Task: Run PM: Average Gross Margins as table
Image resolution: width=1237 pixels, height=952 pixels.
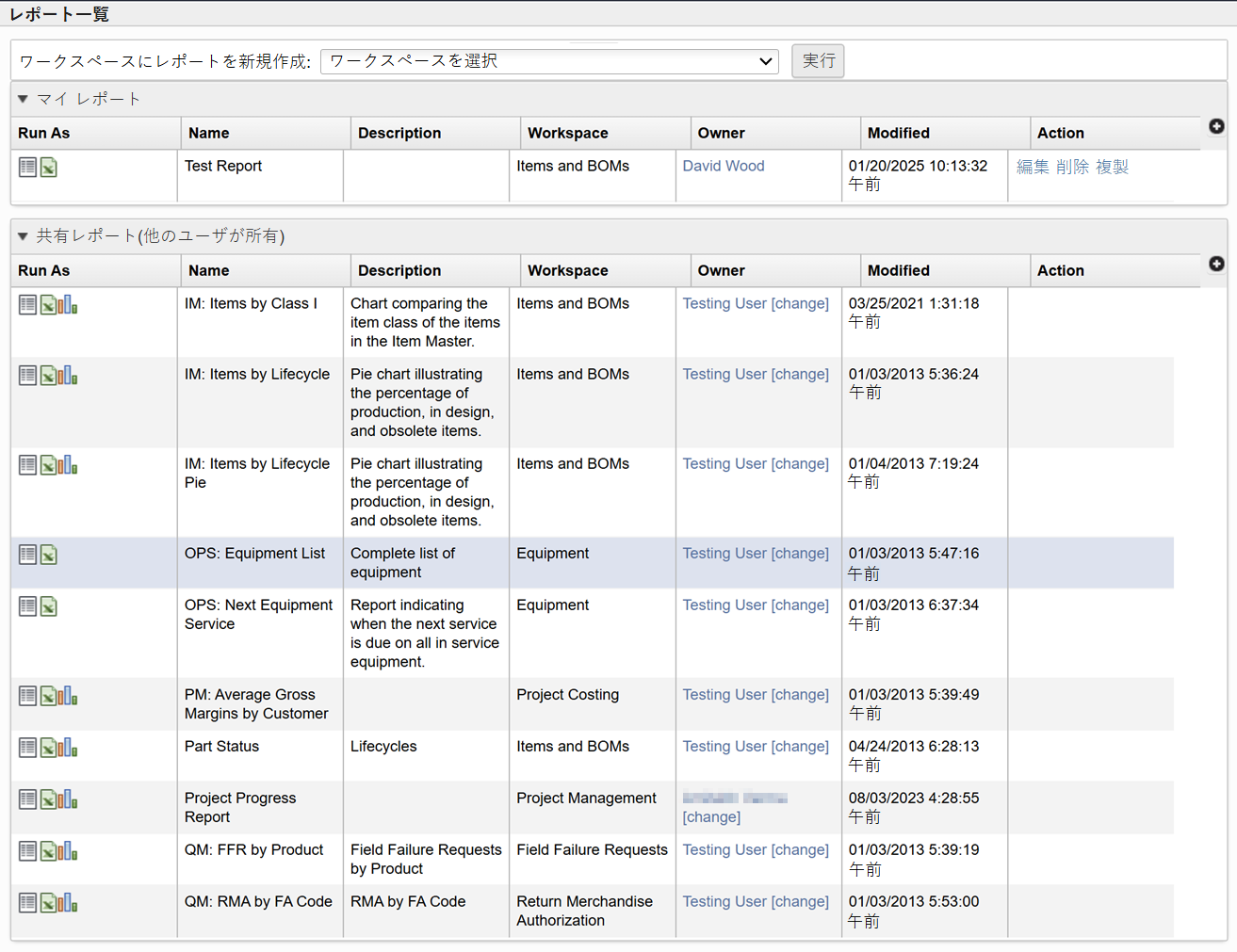Action: click(28, 696)
